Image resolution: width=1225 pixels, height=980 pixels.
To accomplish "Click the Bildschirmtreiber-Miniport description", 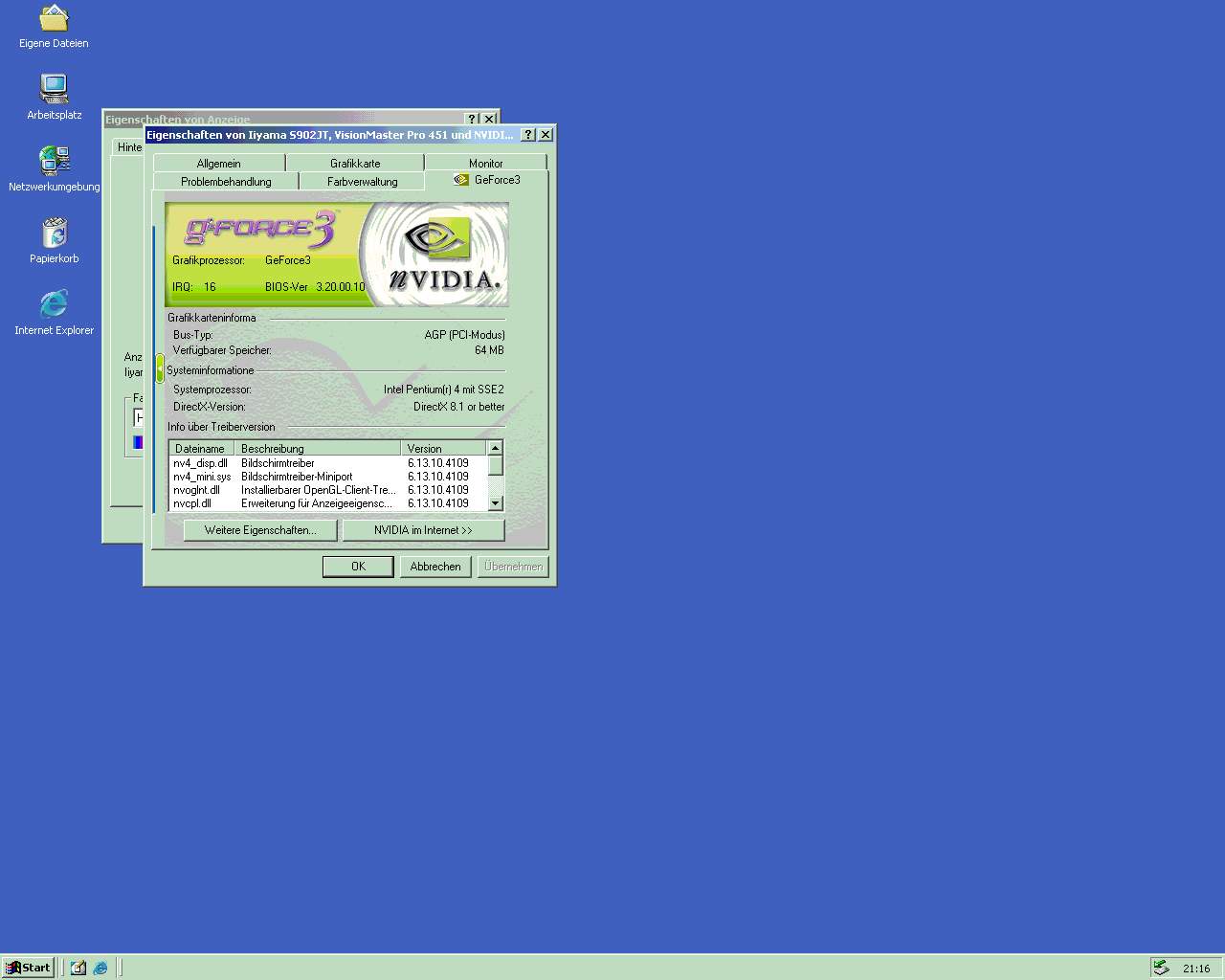I will 297,477.
